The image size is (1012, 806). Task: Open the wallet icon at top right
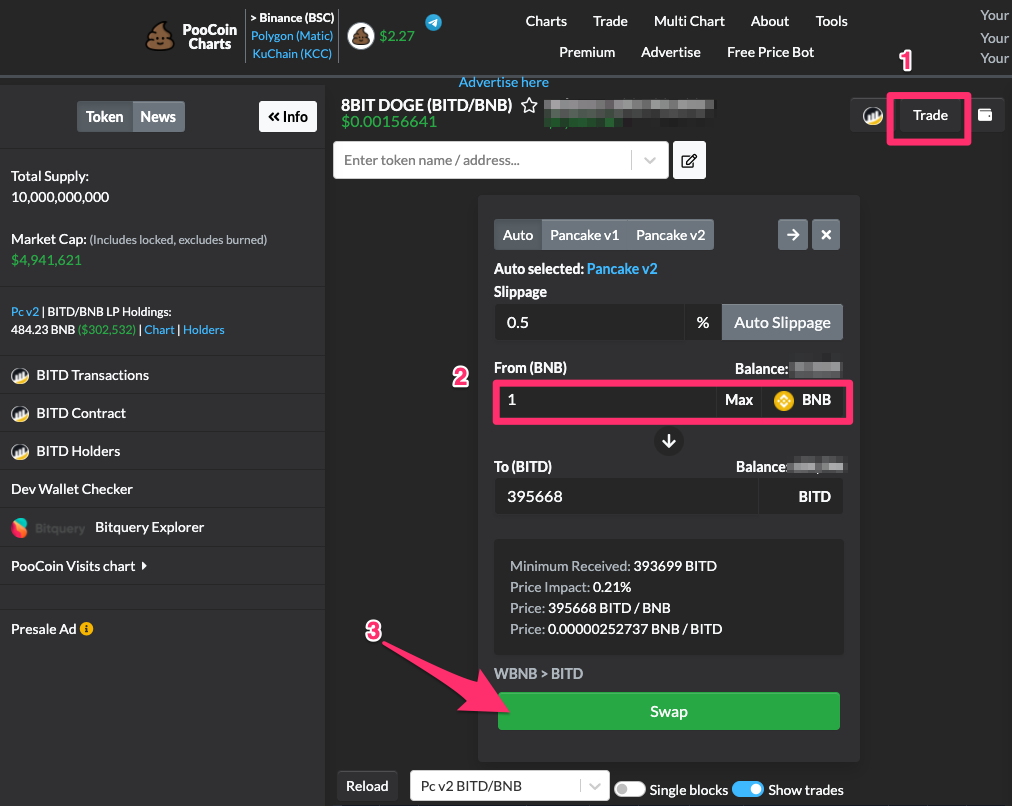point(985,115)
